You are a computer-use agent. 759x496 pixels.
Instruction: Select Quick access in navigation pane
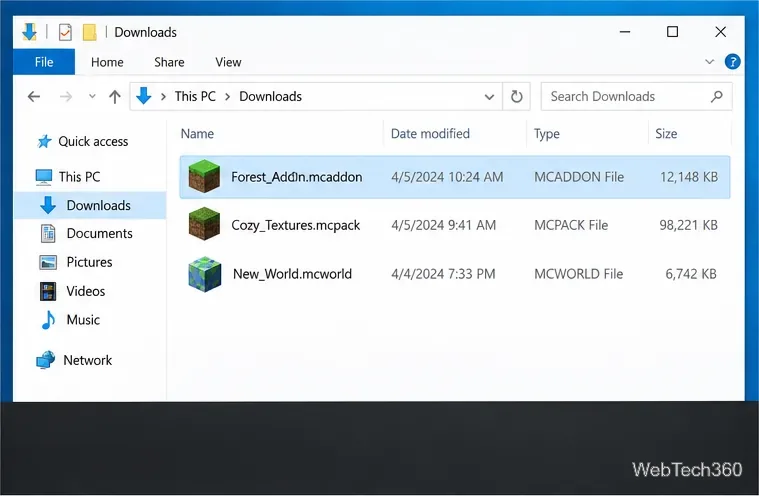(x=93, y=141)
